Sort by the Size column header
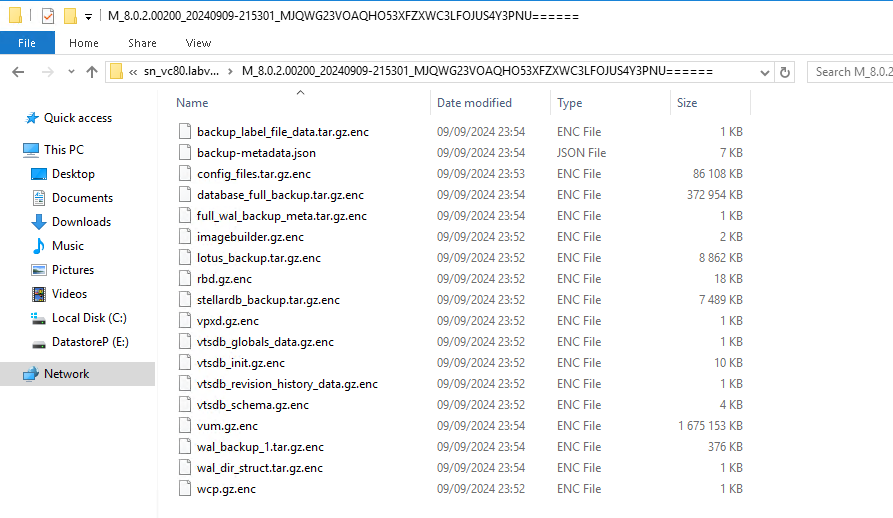This screenshot has width=893, height=518. click(x=687, y=103)
